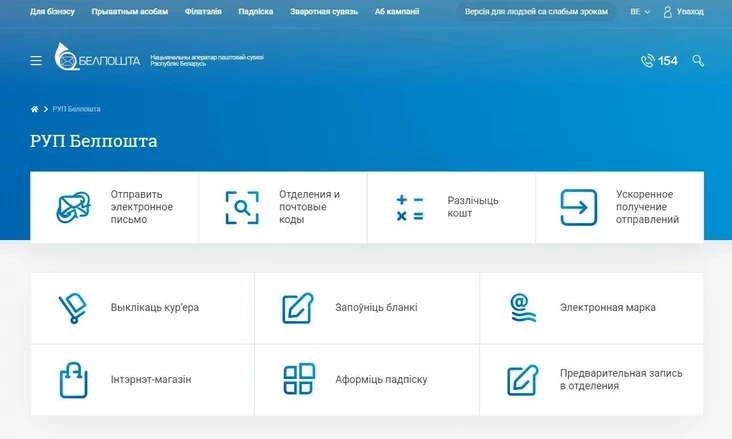Open search with the magnifier icon
The height and width of the screenshot is (439, 732).
698,61
